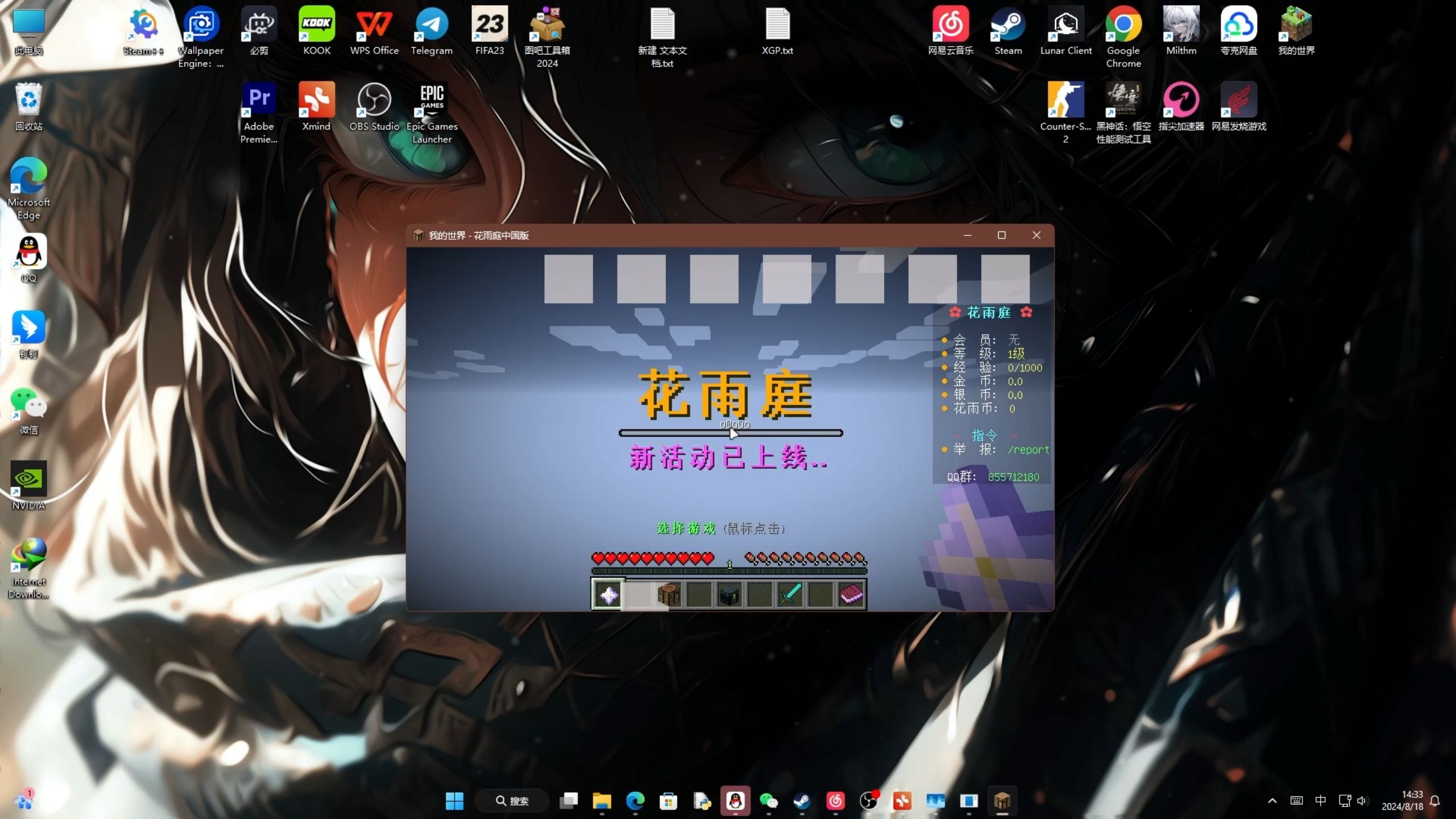Image resolution: width=1456 pixels, height=819 pixels.
Task: Open 我的世界 desktop shortcut
Action: [1296, 32]
